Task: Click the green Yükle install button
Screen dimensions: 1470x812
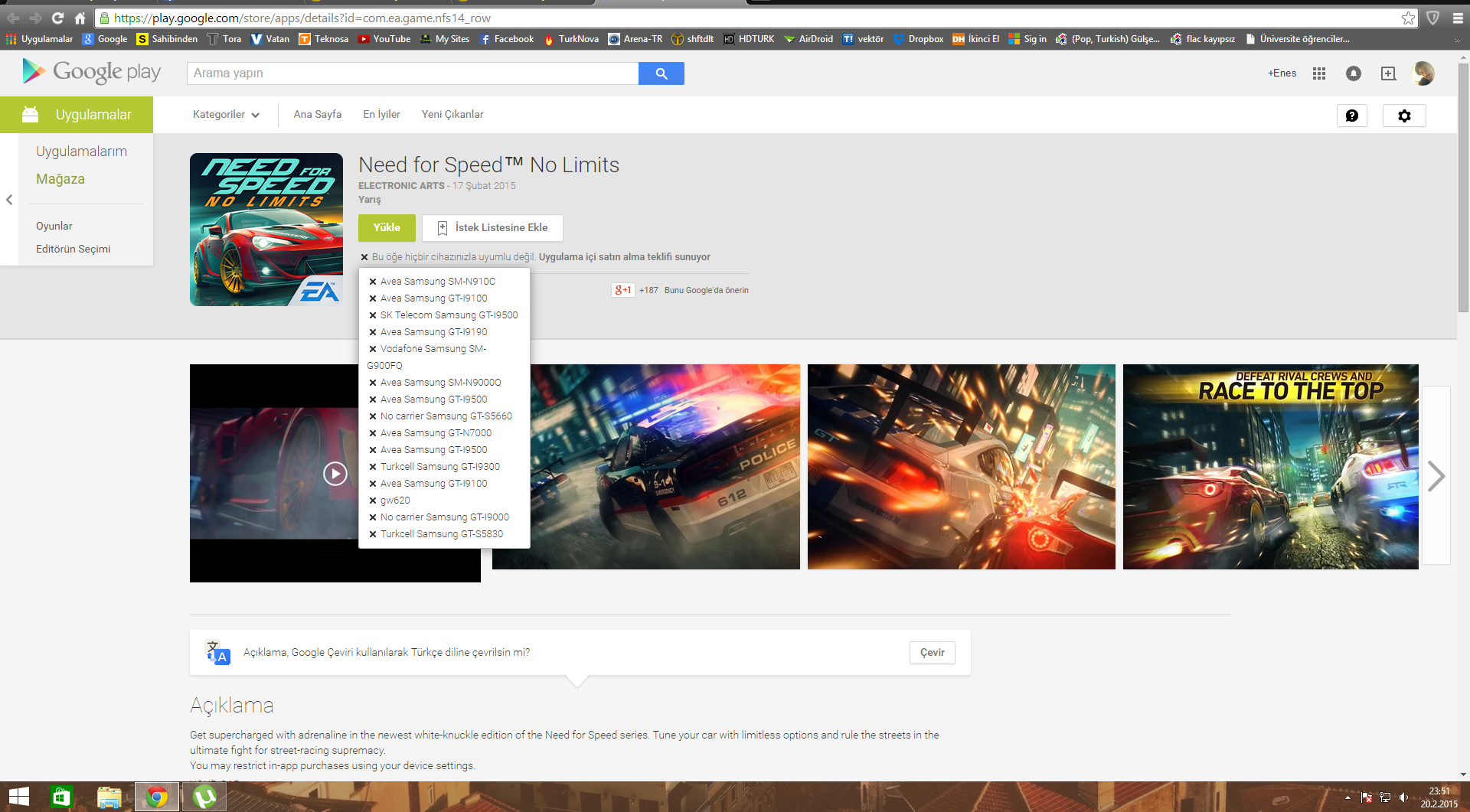Action: (387, 228)
